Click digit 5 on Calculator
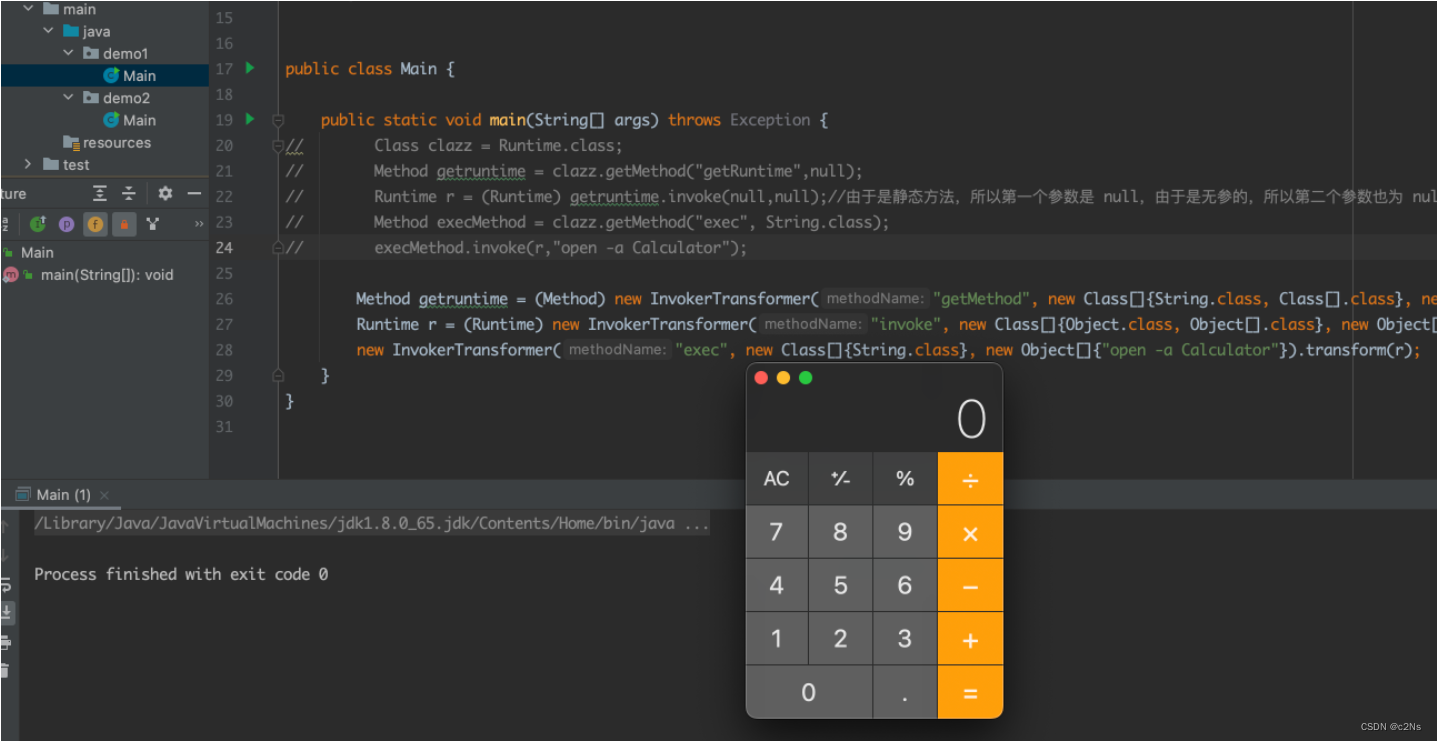This screenshot has width=1437, height=741. click(x=840, y=586)
